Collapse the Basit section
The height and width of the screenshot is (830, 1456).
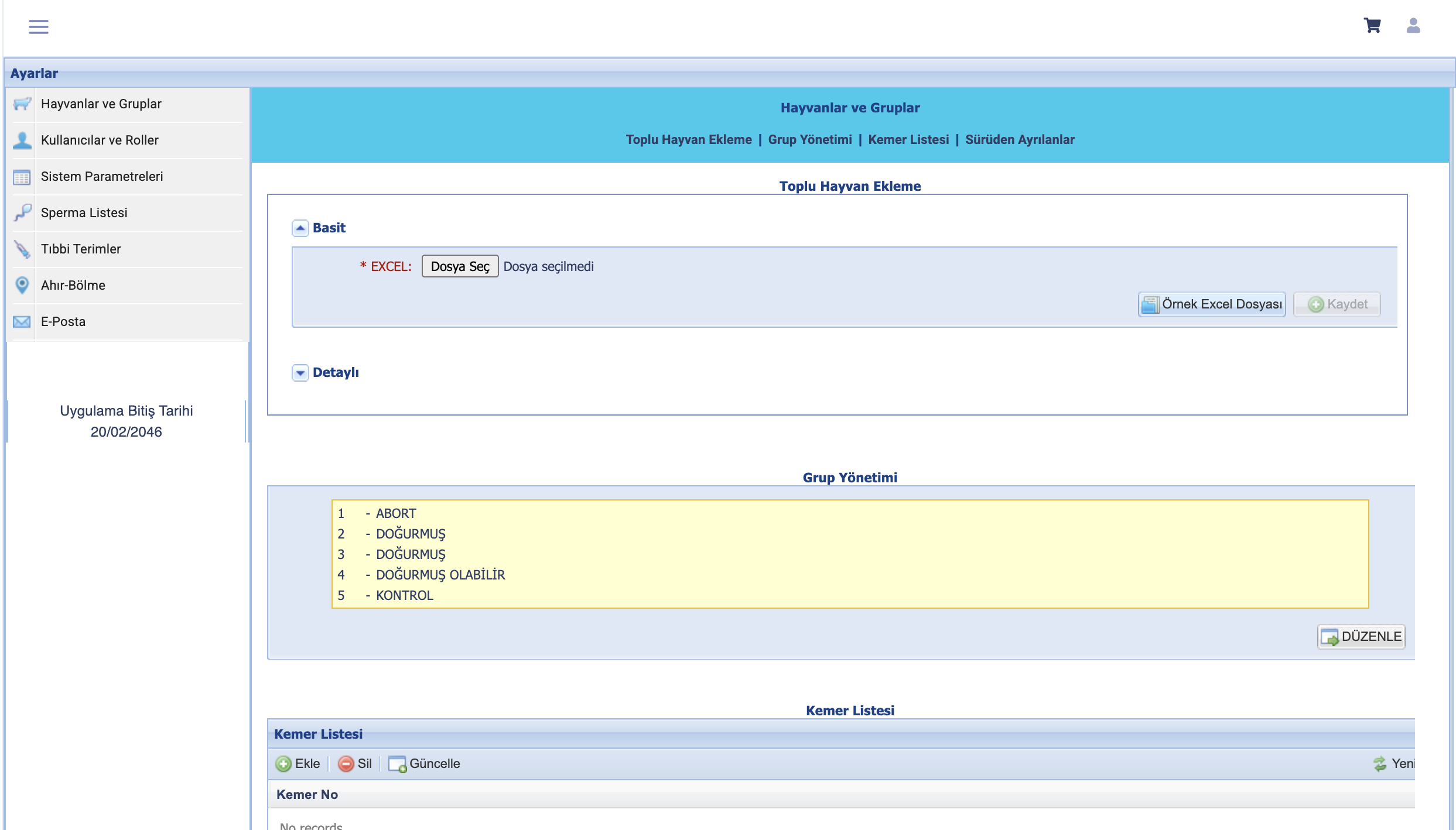point(300,228)
